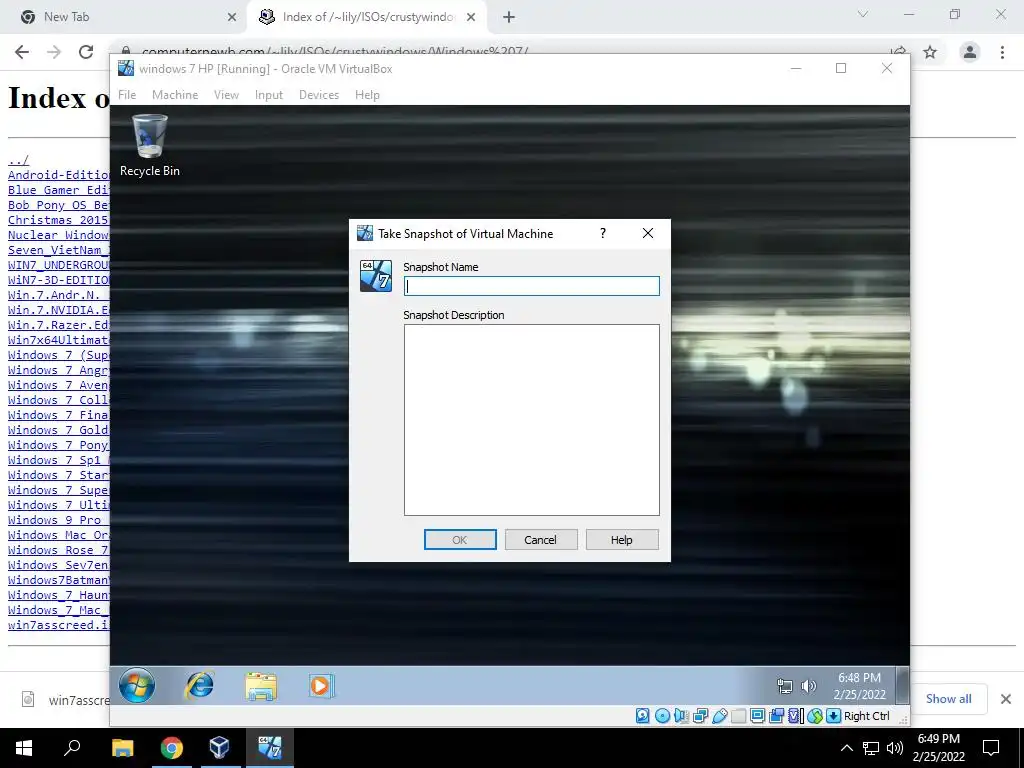Open a new Chrome tab with plus button
This screenshot has height=768, width=1024.
click(509, 17)
